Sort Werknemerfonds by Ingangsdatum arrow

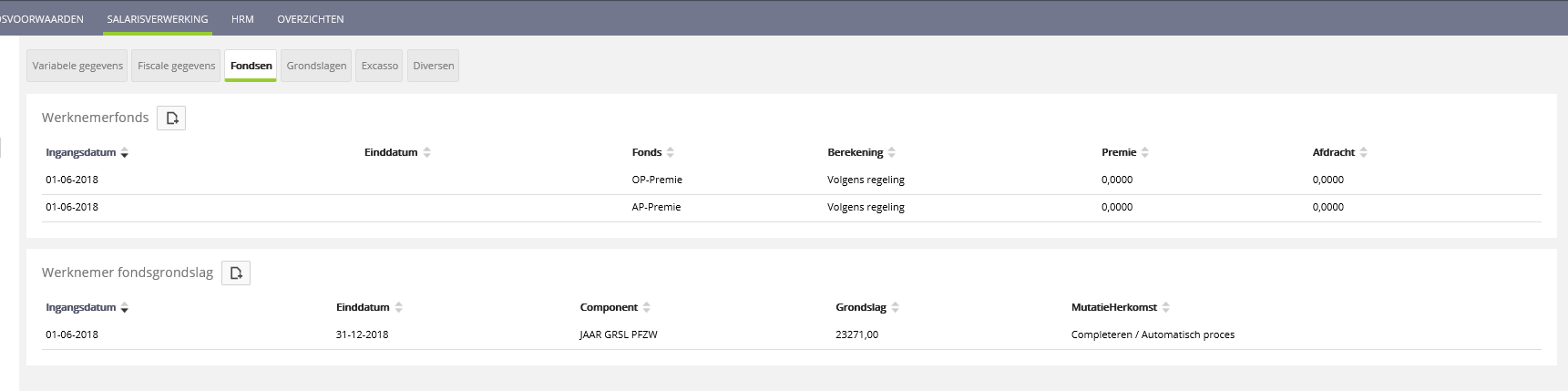125,153
